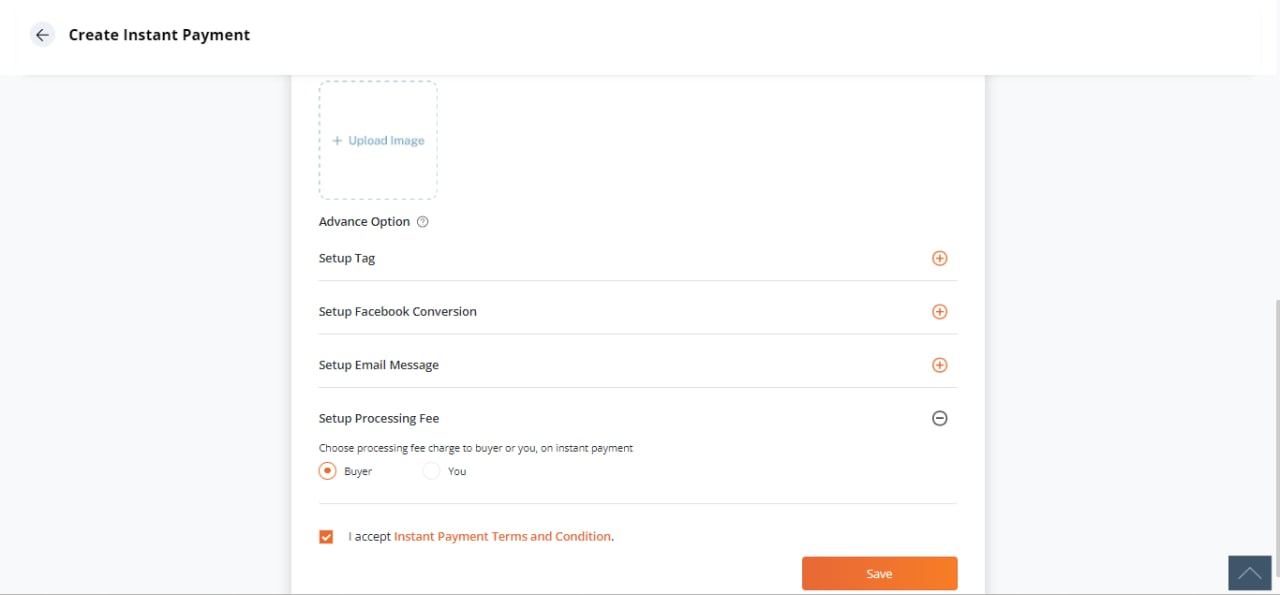Click the Setup Facebook Conversion label

point(398,311)
